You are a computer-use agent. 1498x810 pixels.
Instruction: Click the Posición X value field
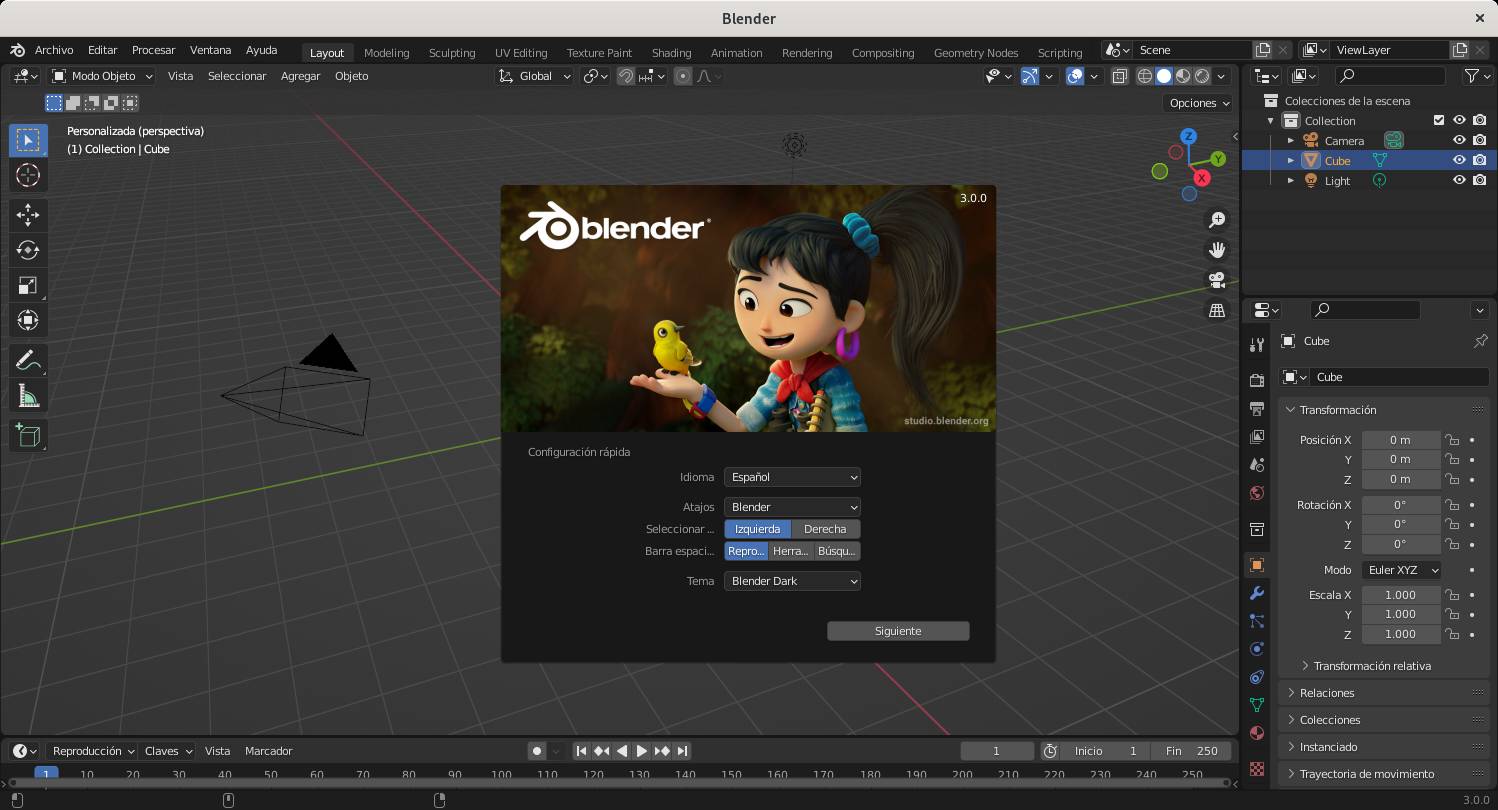tap(1400, 440)
